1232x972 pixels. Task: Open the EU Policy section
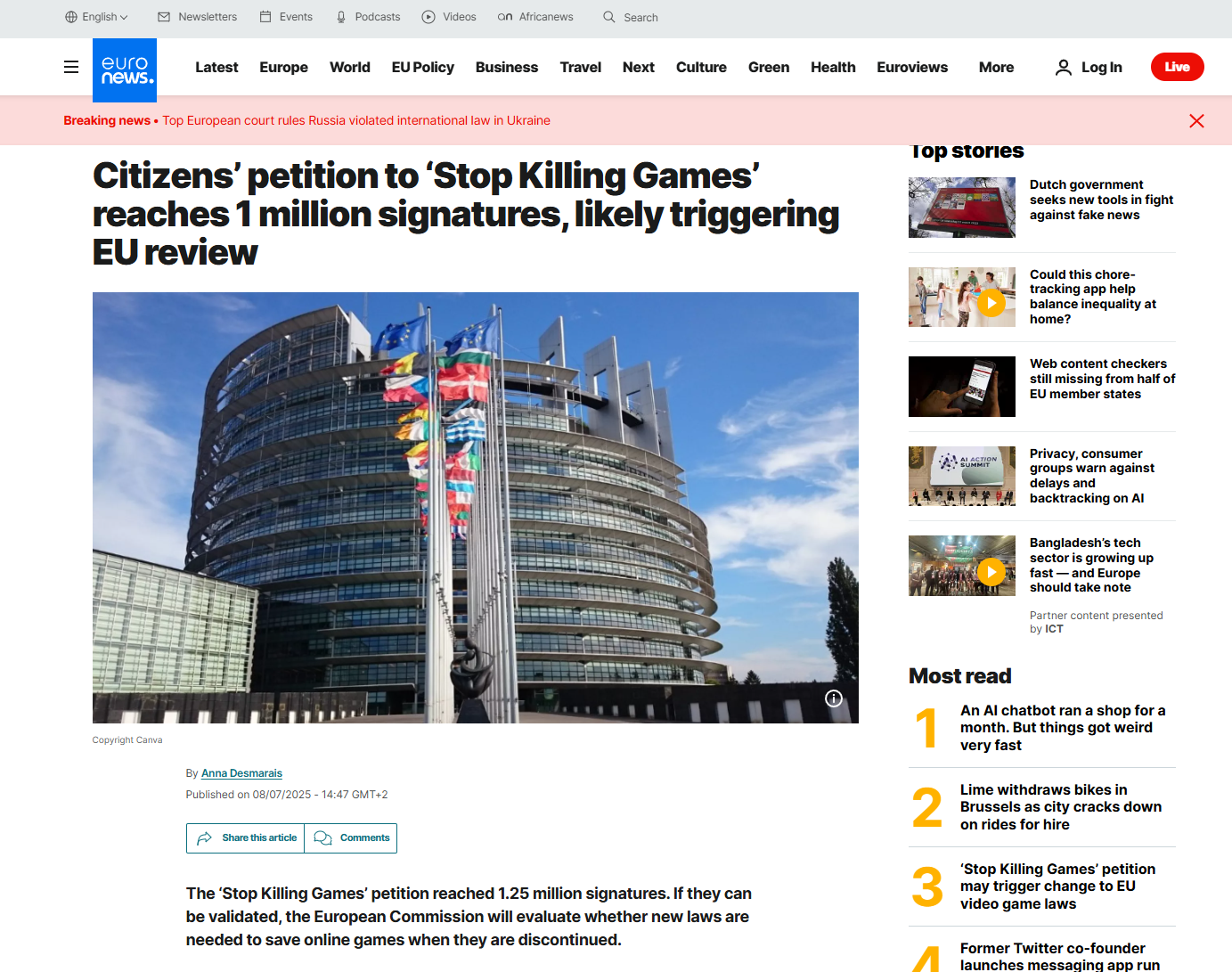point(423,67)
